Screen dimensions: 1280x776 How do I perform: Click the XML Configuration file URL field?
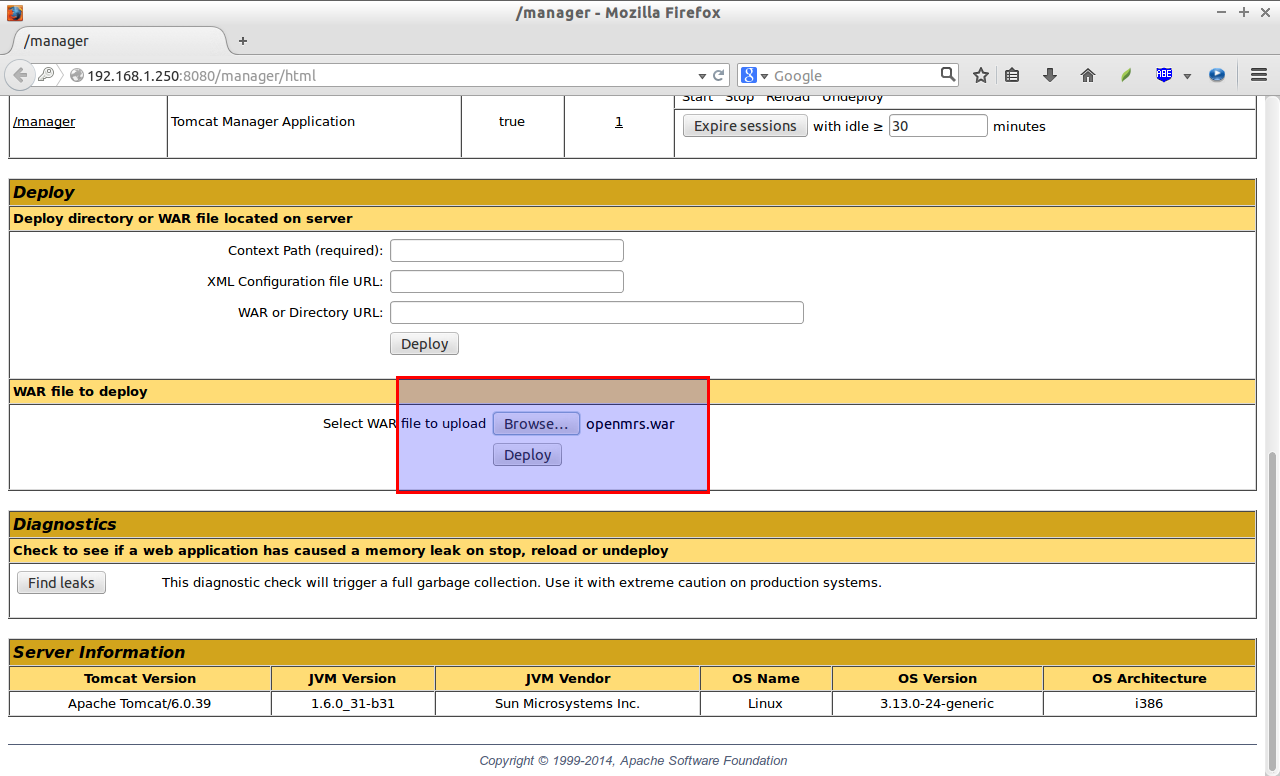click(x=507, y=281)
